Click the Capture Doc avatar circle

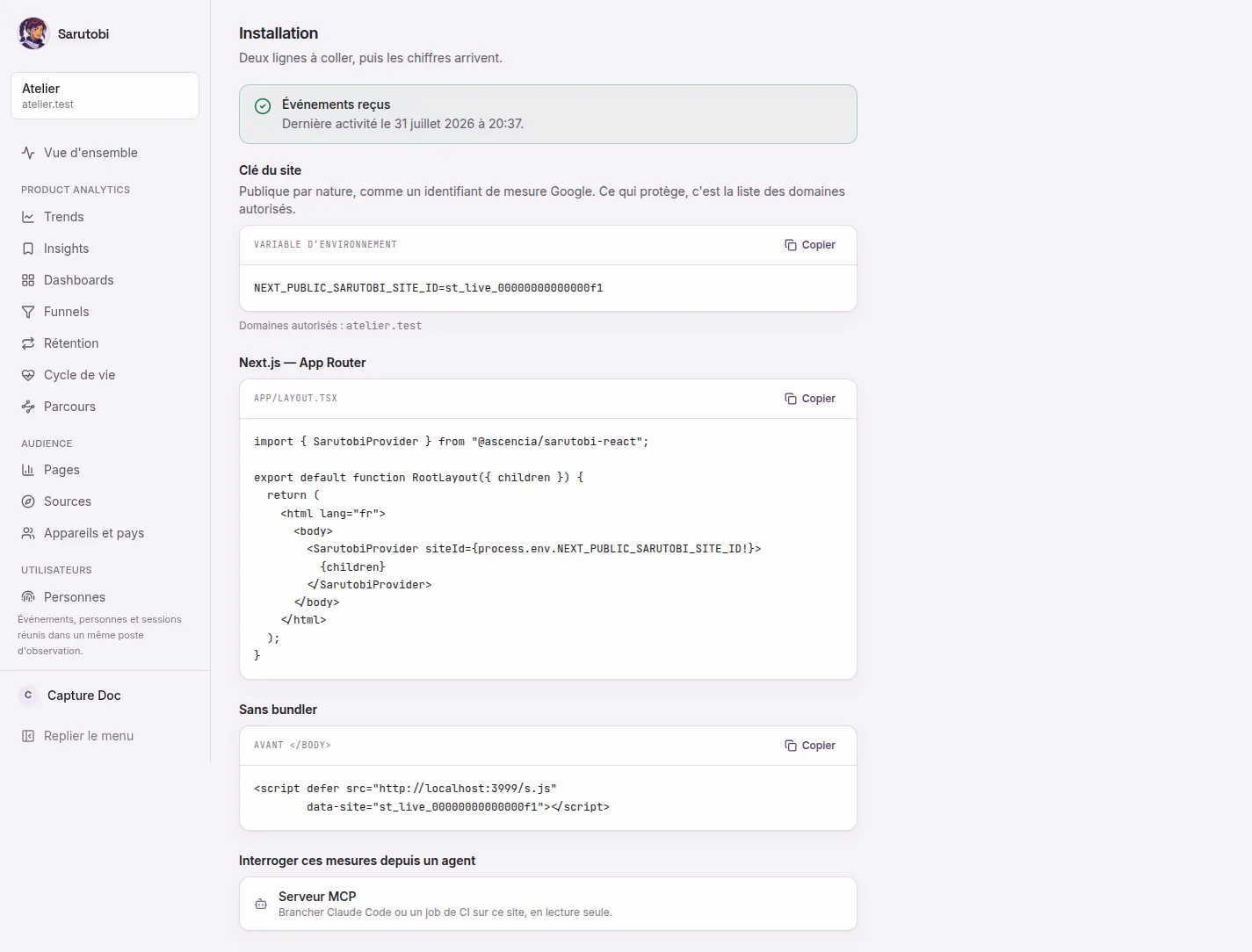pyautogui.click(x=28, y=696)
